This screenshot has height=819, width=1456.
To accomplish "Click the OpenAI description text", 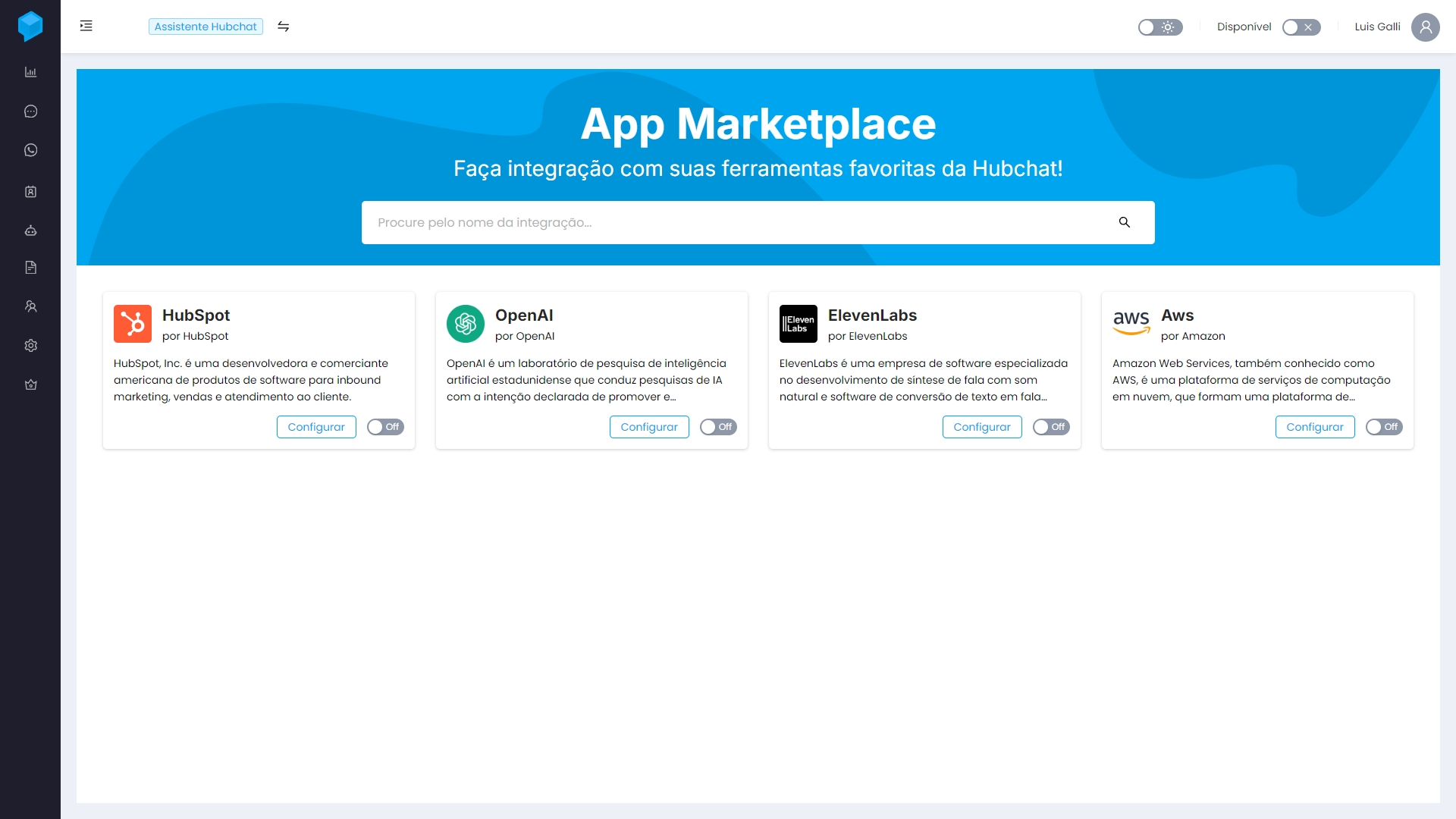I will (x=586, y=380).
